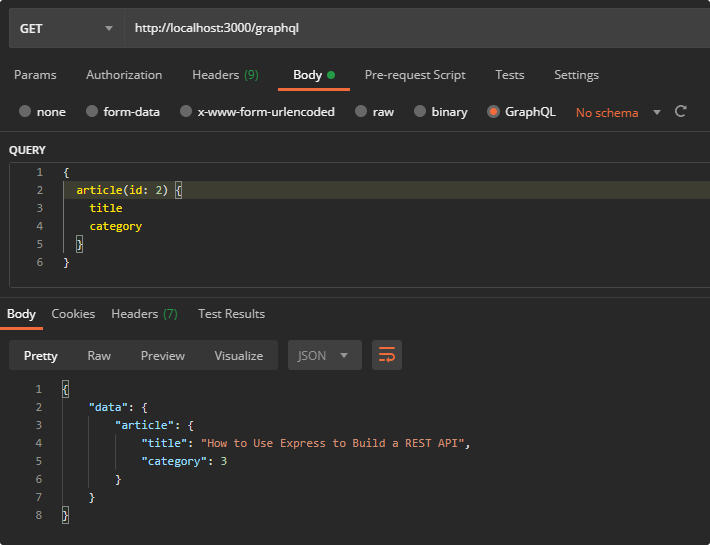Screen dimensions: 710x545
Task: Switch to the Params tab
Action: tap(35, 75)
